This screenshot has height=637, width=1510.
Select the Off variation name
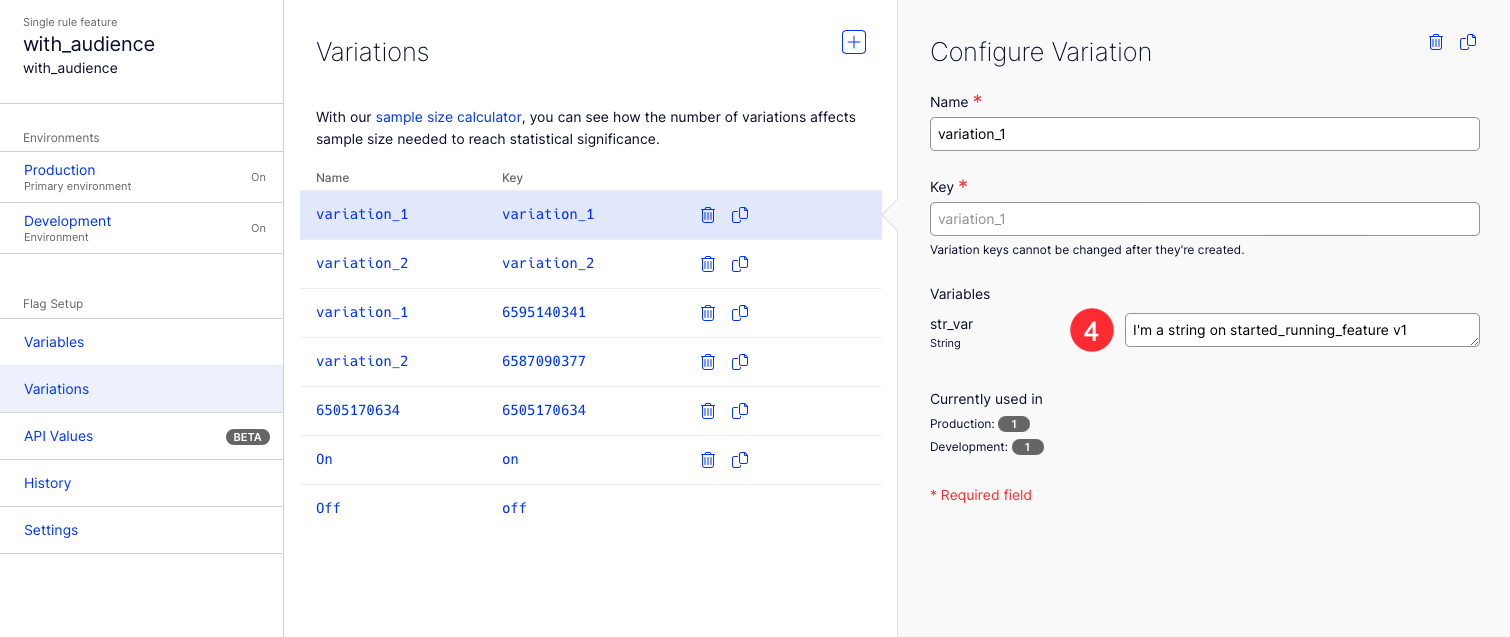(x=328, y=508)
